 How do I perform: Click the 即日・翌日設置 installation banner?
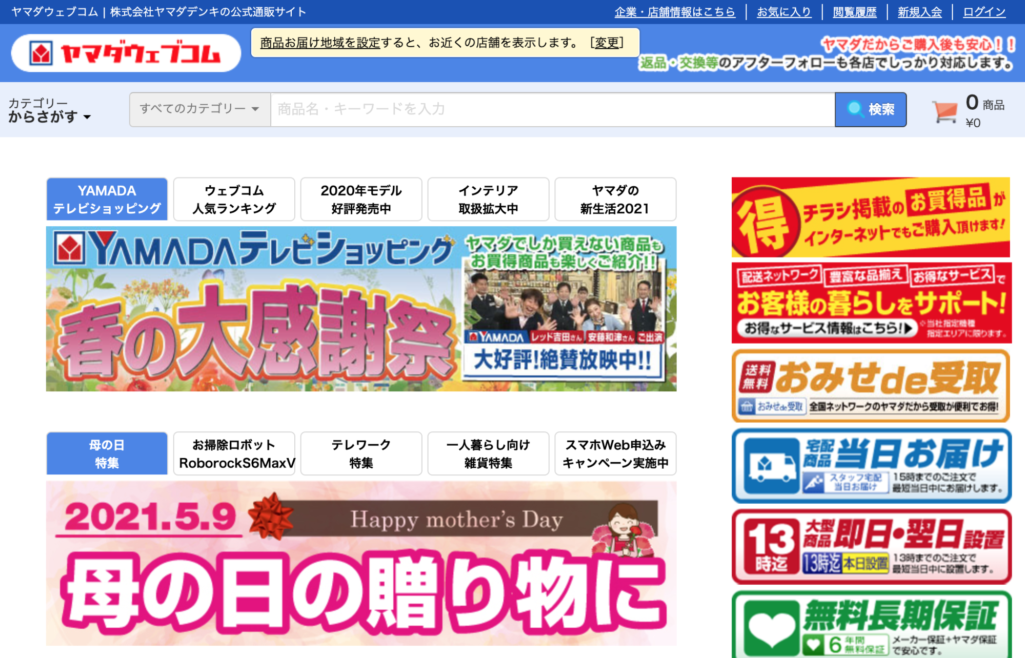pos(870,546)
